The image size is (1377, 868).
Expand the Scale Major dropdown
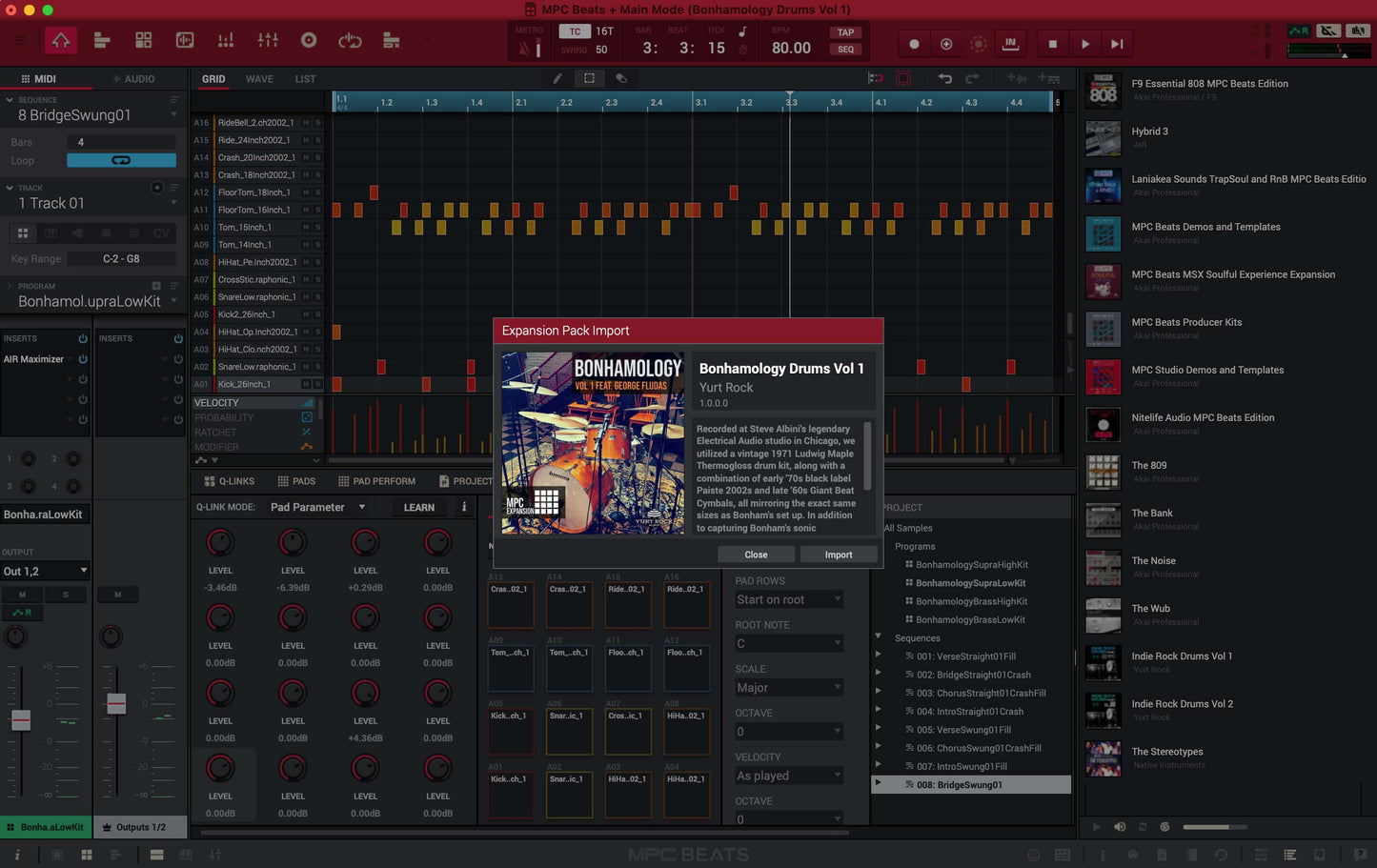tap(788, 688)
